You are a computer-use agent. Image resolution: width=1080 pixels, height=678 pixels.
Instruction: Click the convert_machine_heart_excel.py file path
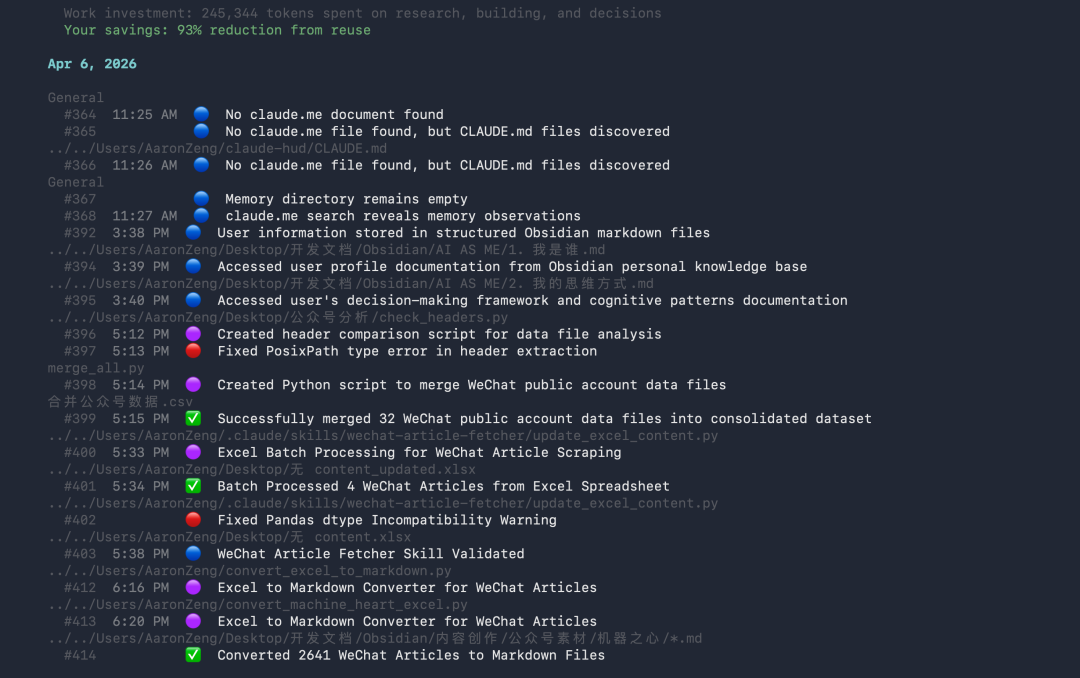point(258,604)
